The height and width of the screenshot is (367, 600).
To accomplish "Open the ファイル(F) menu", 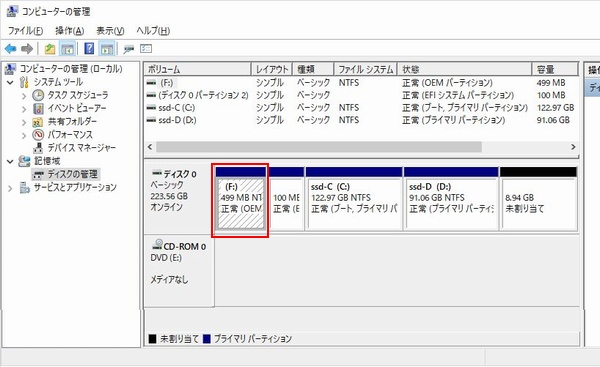I will pos(26,31).
